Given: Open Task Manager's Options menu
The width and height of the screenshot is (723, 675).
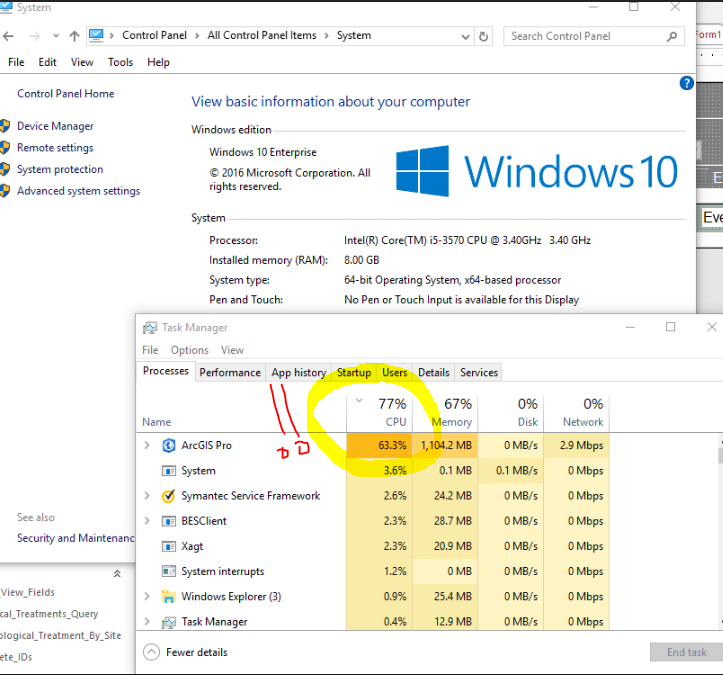Looking at the screenshot, I should [190, 350].
